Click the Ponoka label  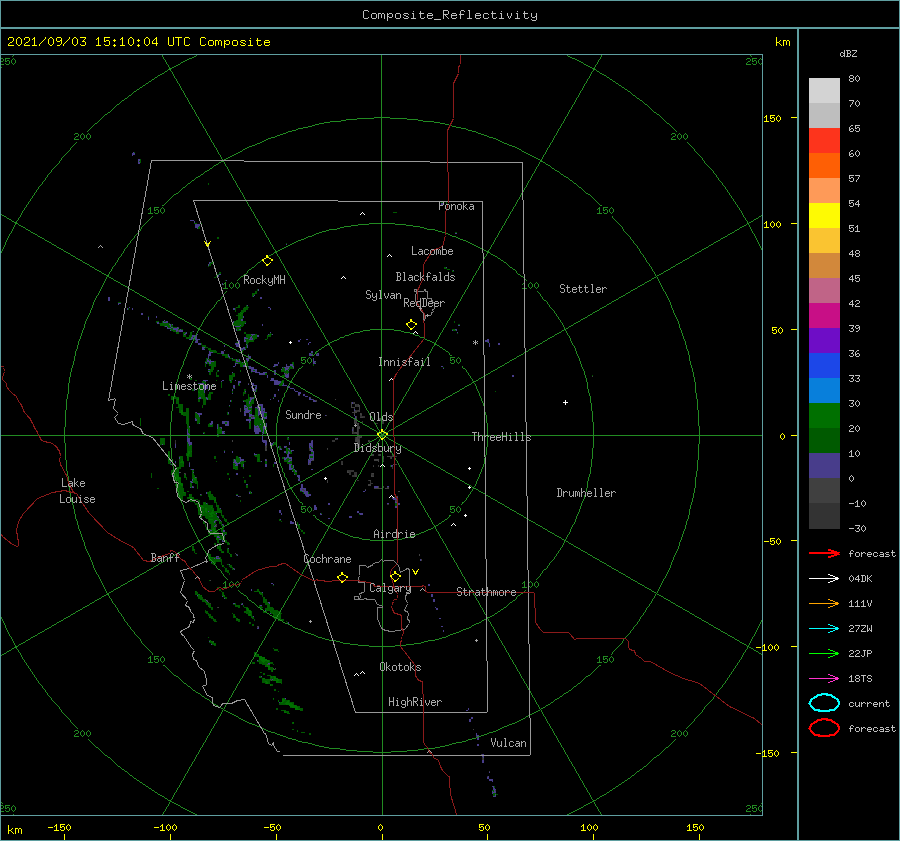[456, 206]
